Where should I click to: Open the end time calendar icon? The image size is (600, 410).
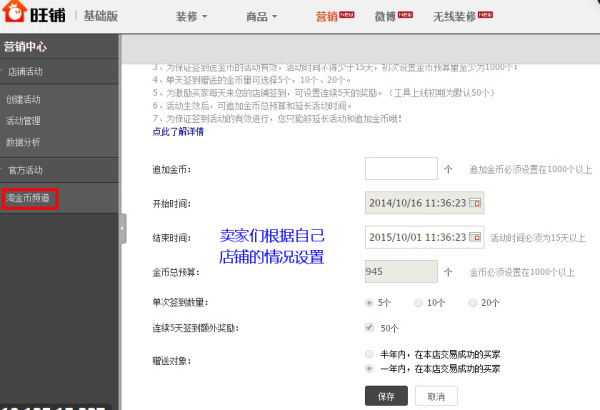pyautogui.click(x=475, y=237)
